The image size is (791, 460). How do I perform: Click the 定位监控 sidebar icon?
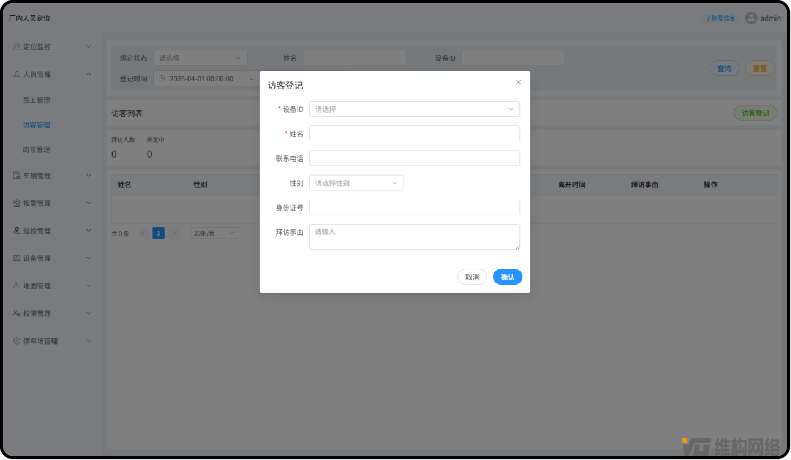[17, 46]
